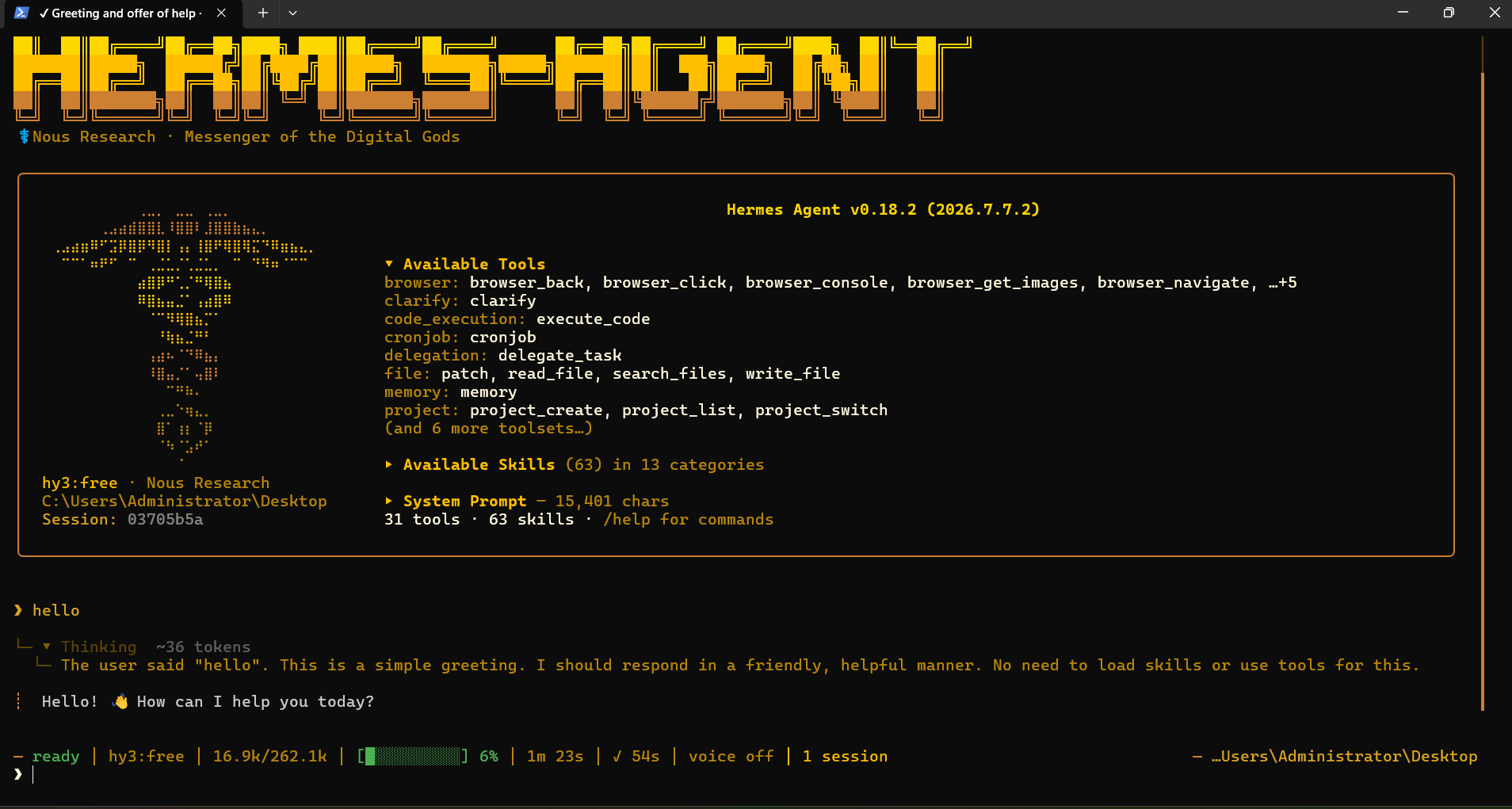Viewport: 1512px width, 809px height.
Task: Click the '1 session' status entry
Action: [846, 757]
